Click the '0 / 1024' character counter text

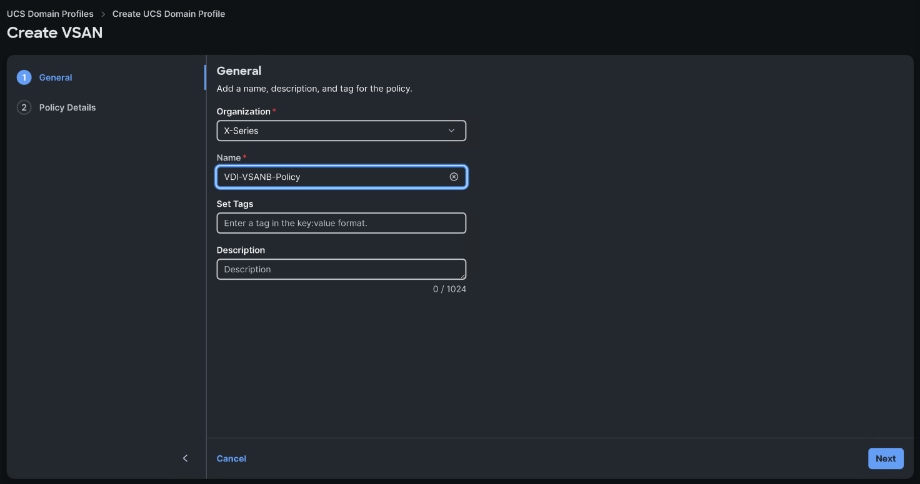[449, 289]
